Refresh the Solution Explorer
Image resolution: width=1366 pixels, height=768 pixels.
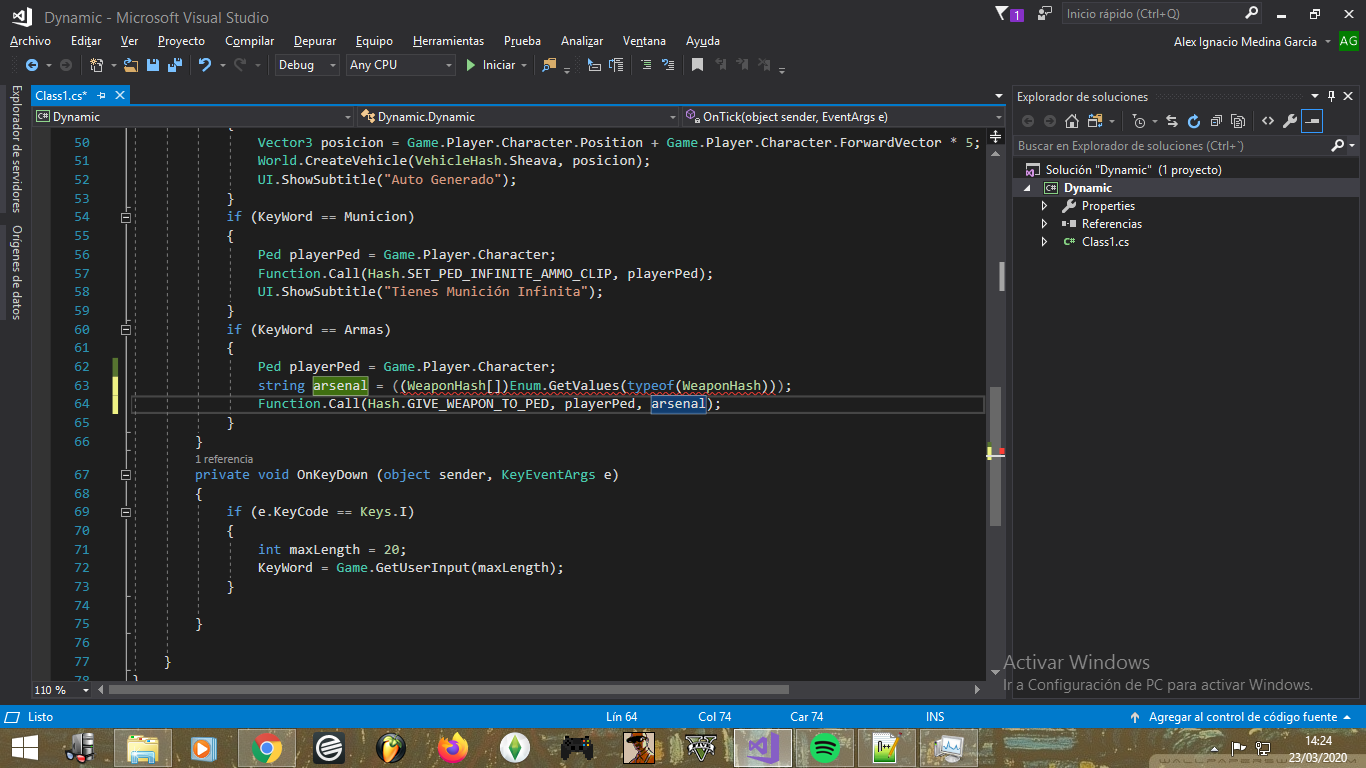[1194, 121]
